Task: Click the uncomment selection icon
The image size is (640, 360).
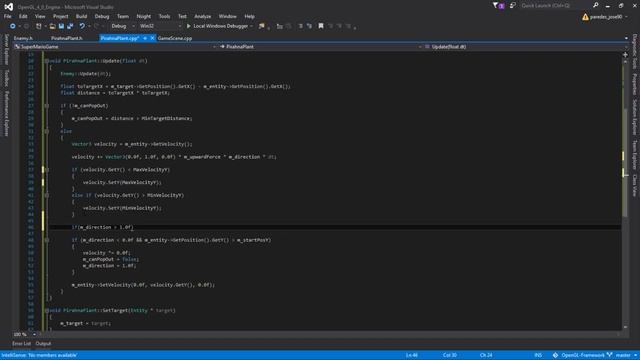Action: click(309, 26)
